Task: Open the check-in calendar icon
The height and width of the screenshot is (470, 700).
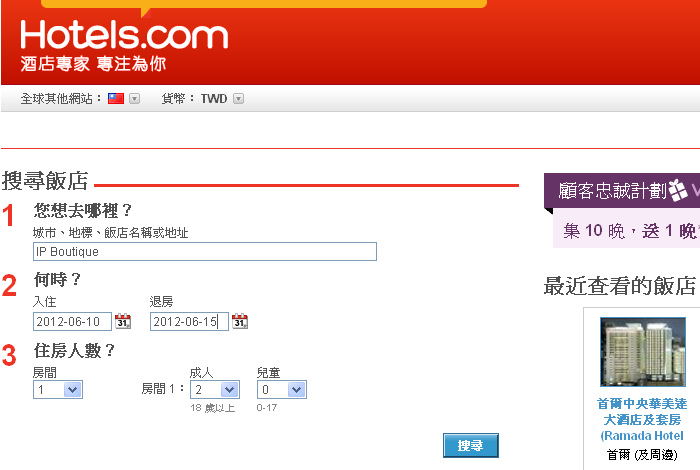Action: (123, 321)
